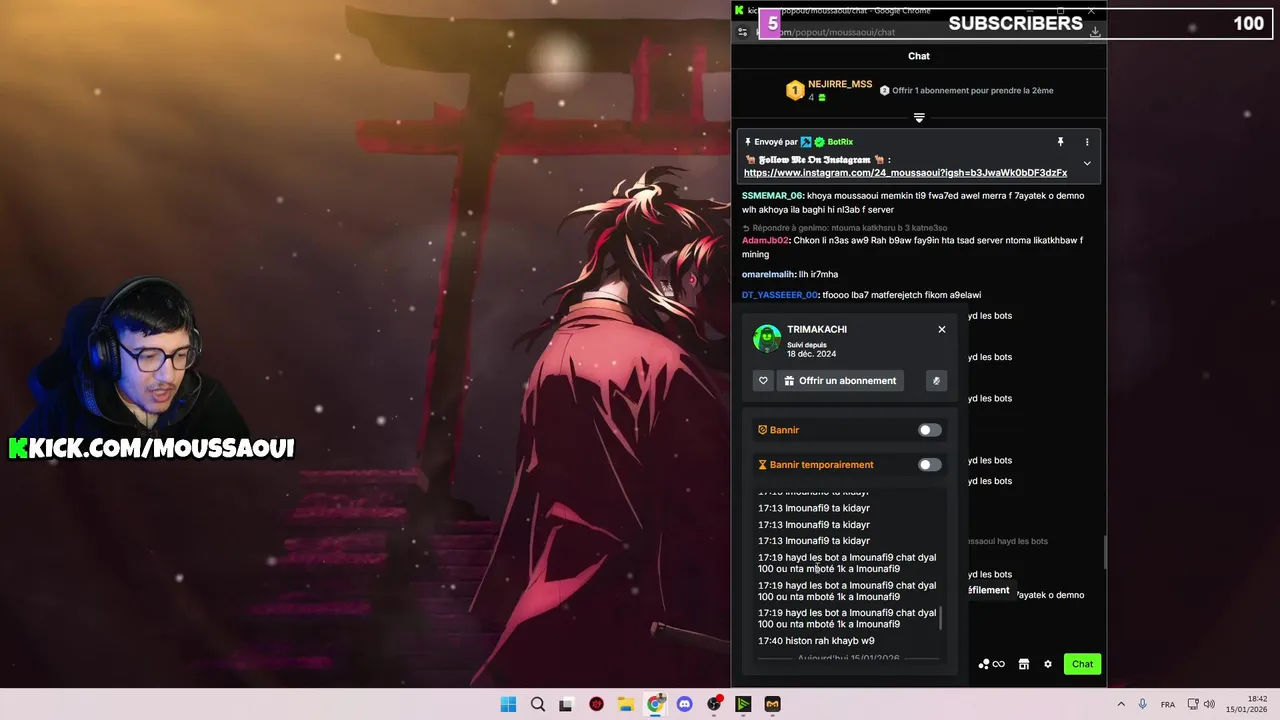
Task: Click the 18 déc. 2024 follow date
Action: point(811,354)
